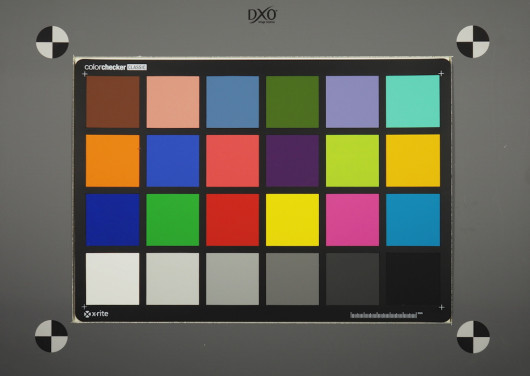Click the dark purple patch
Viewport: 530px width, 376px height.
(x=292, y=161)
